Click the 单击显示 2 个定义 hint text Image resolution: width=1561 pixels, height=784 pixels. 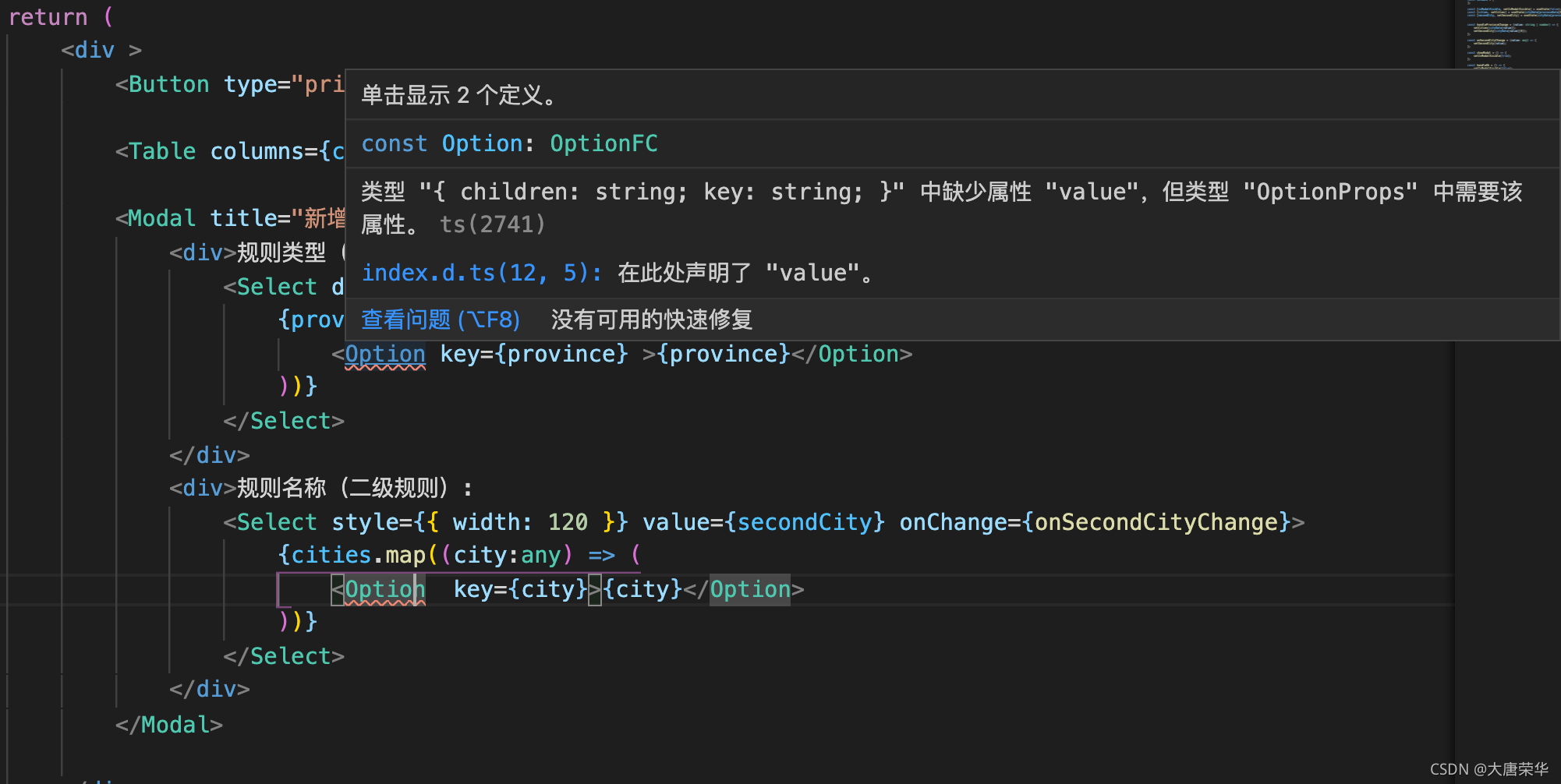click(459, 95)
